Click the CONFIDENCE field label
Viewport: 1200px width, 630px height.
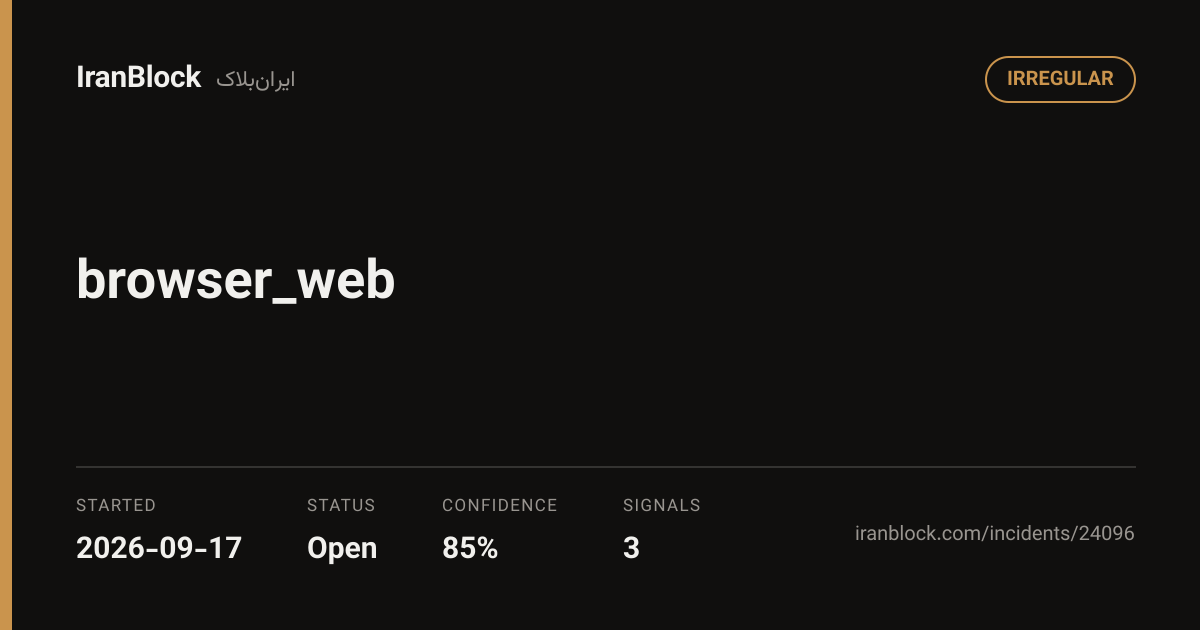click(500, 505)
